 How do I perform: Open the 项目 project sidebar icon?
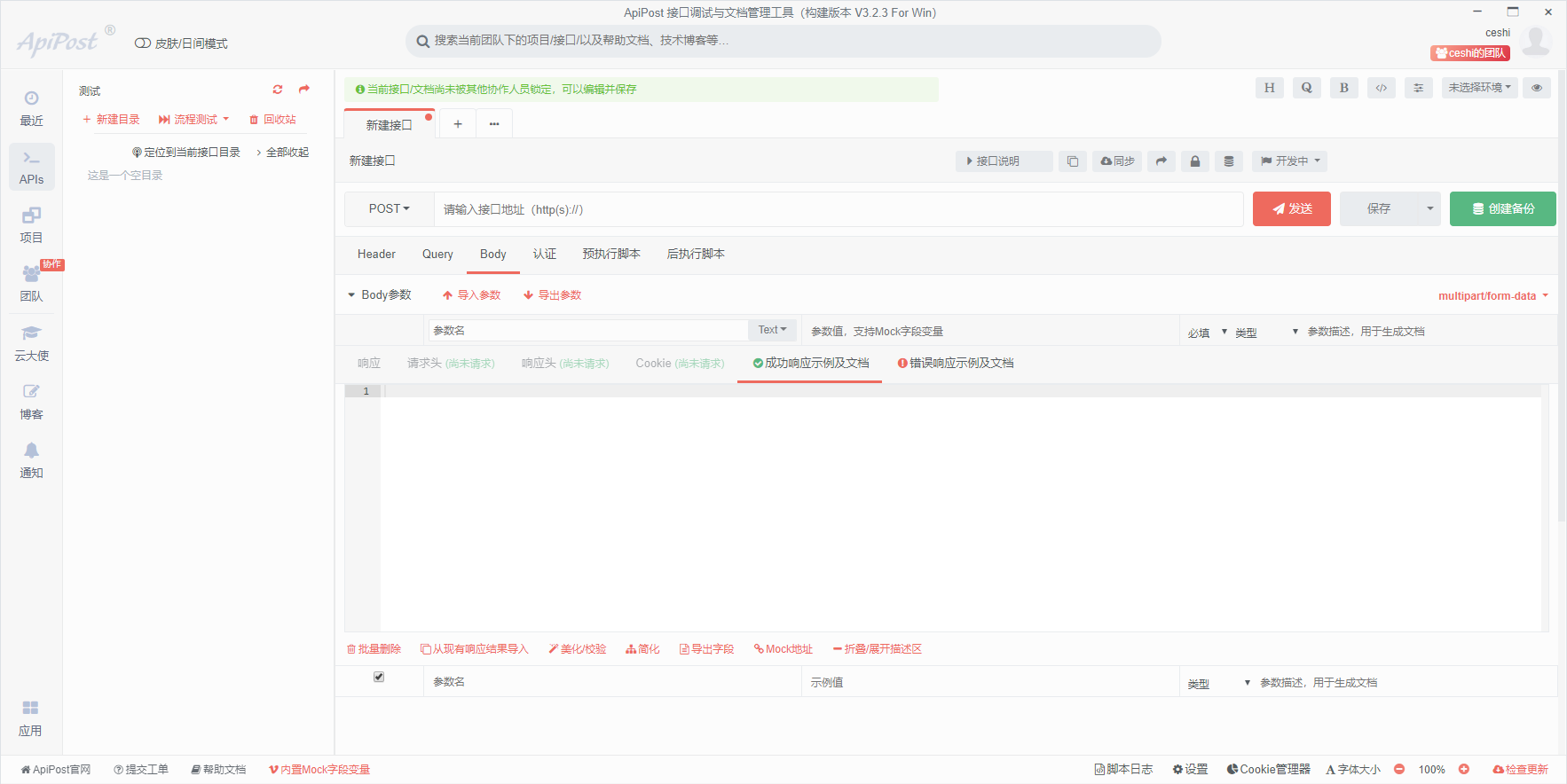[x=31, y=225]
